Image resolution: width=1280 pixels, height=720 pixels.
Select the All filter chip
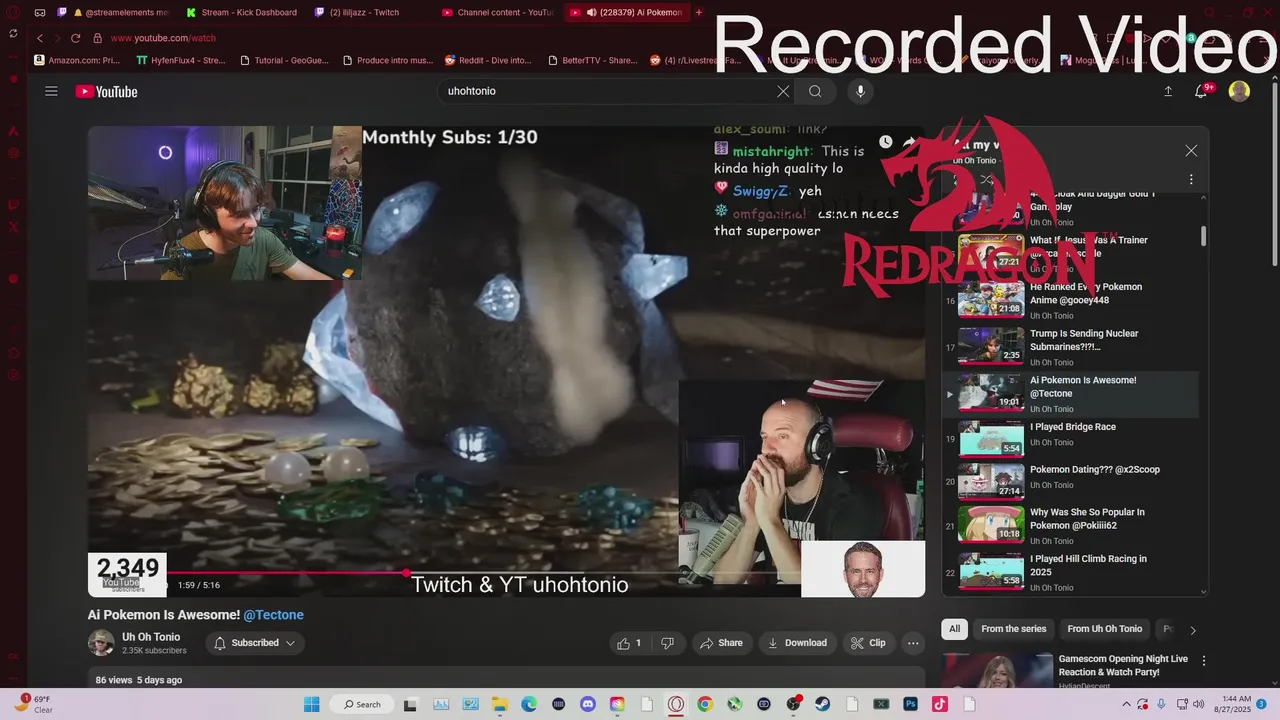coord(955,629)
